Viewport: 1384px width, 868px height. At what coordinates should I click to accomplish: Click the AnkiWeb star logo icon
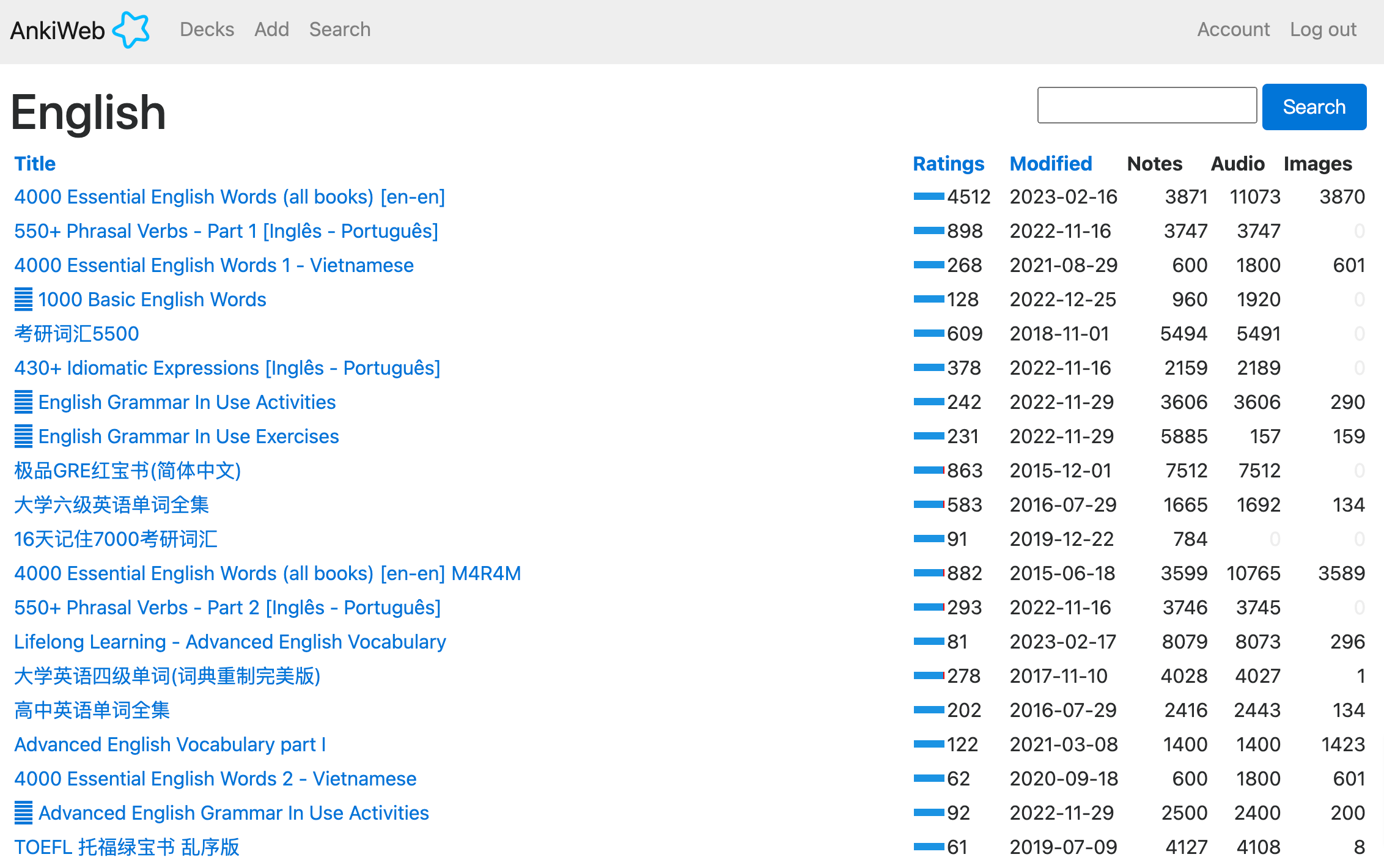pos(131,29)
